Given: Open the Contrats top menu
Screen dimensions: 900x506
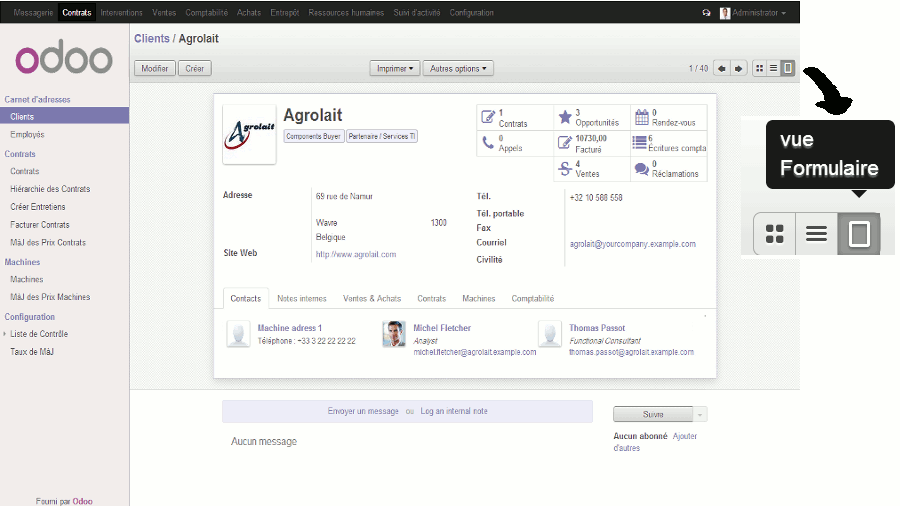Looking at the screenshot, I should [77, 13].
